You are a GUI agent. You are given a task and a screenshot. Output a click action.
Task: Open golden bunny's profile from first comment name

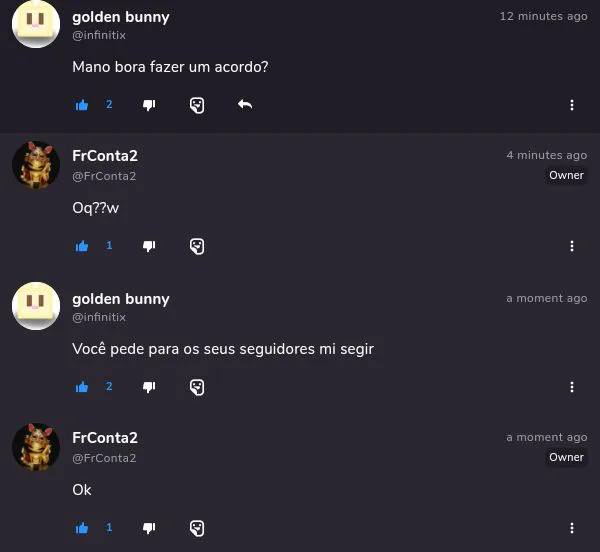pos(121,17)
